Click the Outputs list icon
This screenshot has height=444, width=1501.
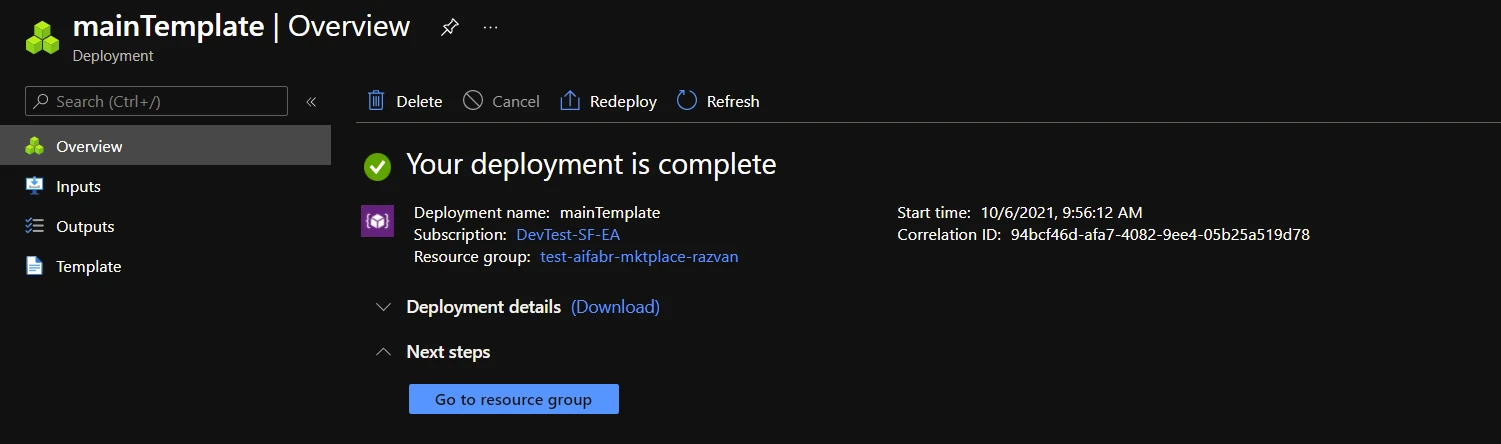(35, 226)
